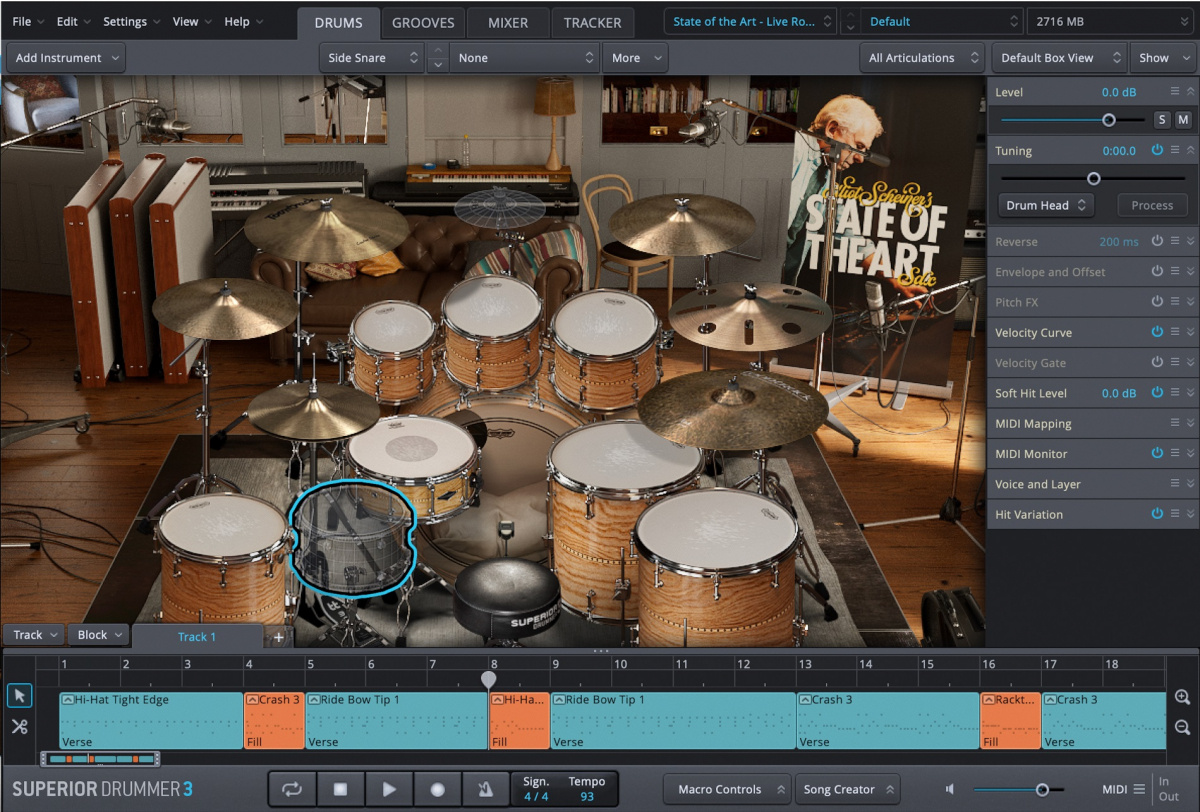Enable loop playback in the transport bar
The width and height of the screenshot is (1200, 812).
pos(291,789)
